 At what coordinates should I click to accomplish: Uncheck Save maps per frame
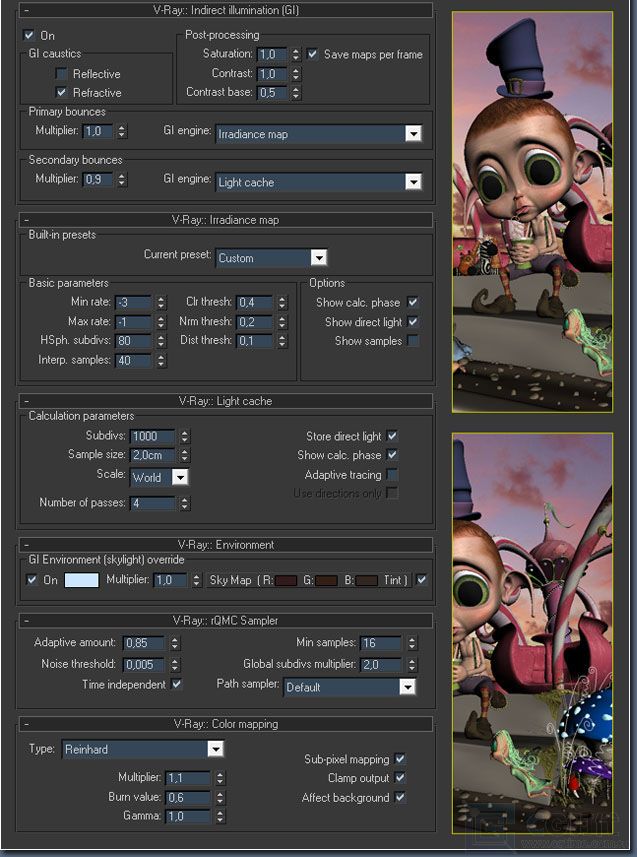click(x=312, y=54)
